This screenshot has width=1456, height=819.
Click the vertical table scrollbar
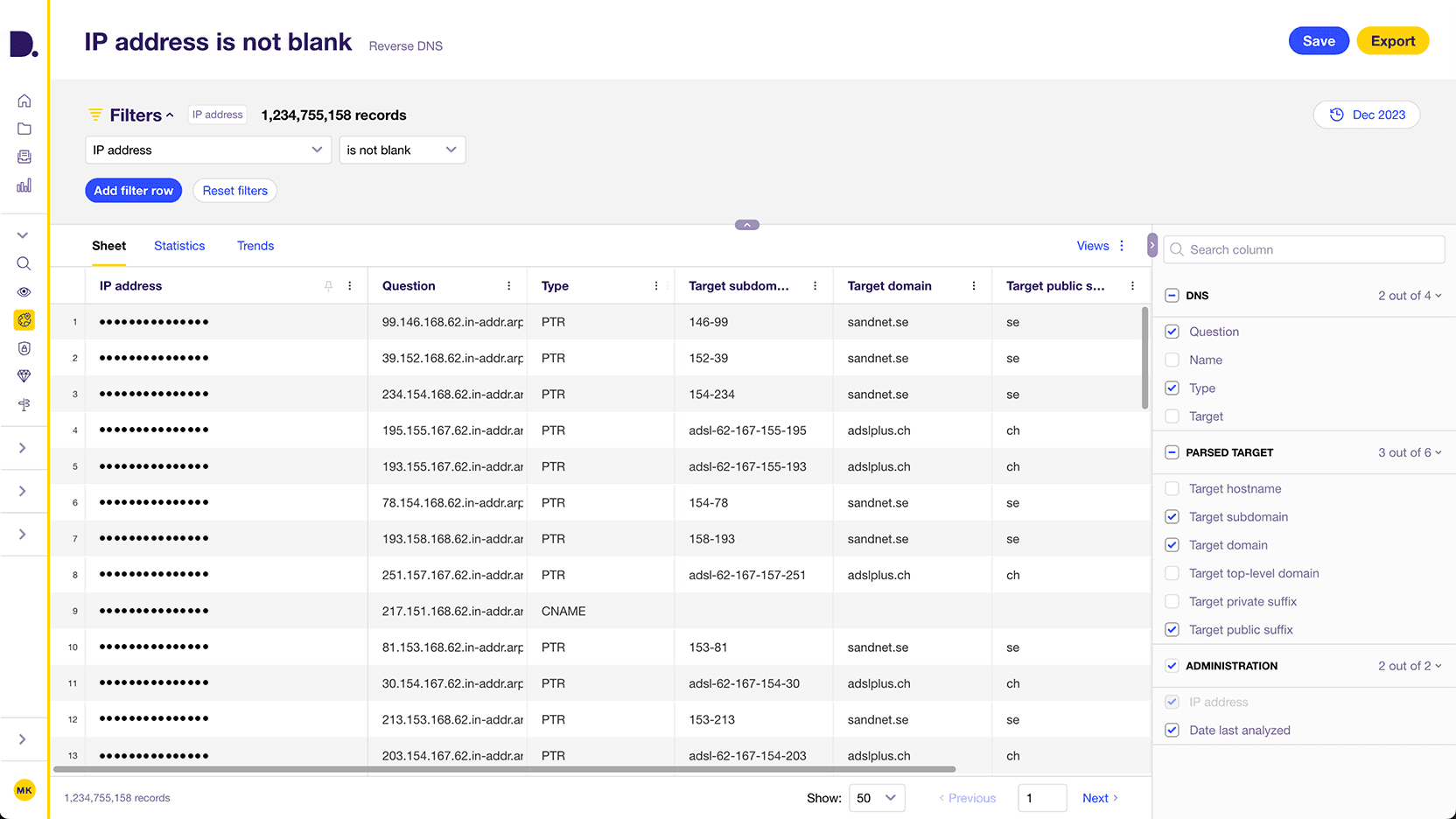pyautogui.click(x=1144, y=358)
